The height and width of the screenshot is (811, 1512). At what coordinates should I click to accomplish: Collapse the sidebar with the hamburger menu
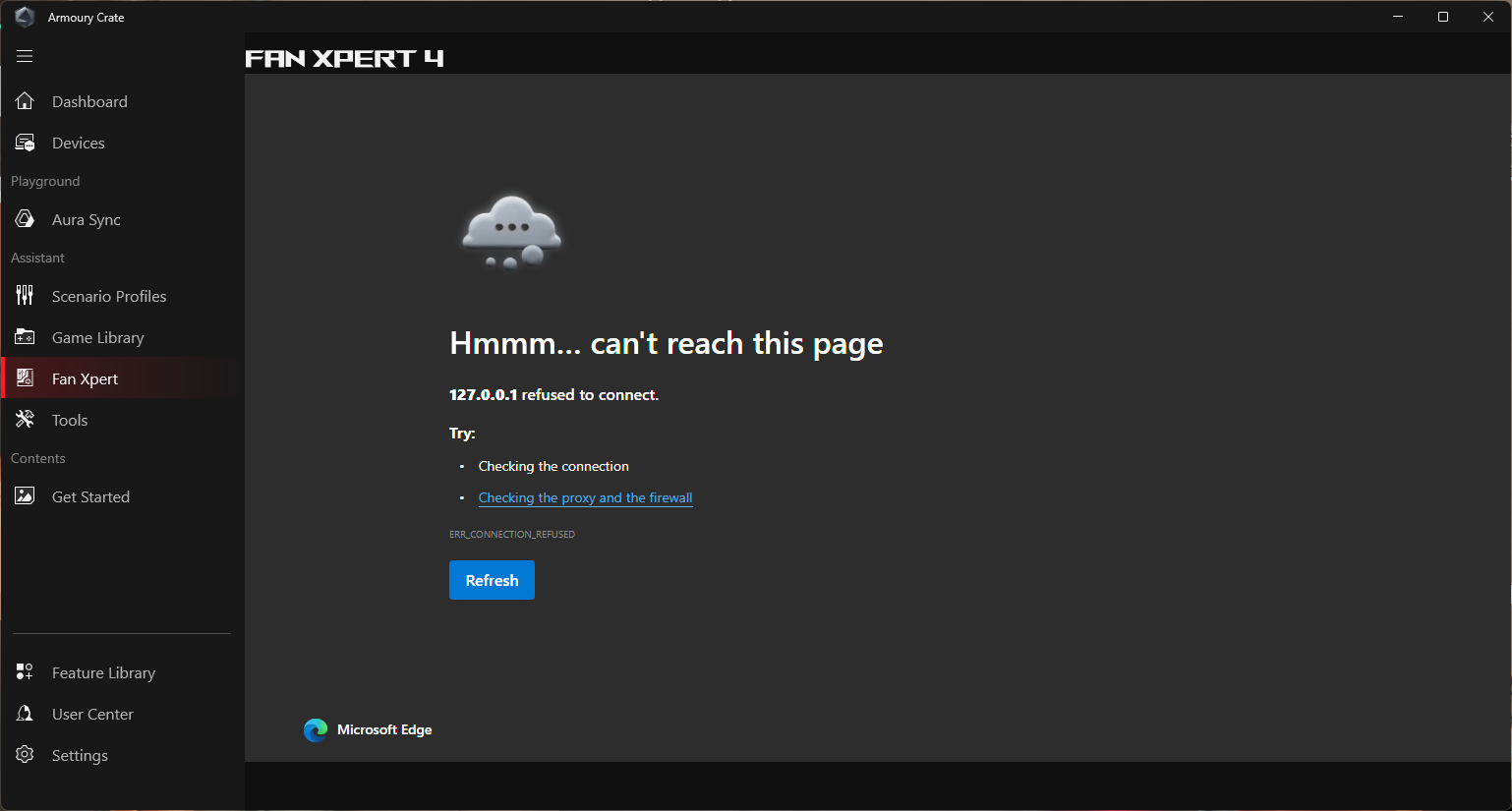click(x=24, y=56)
